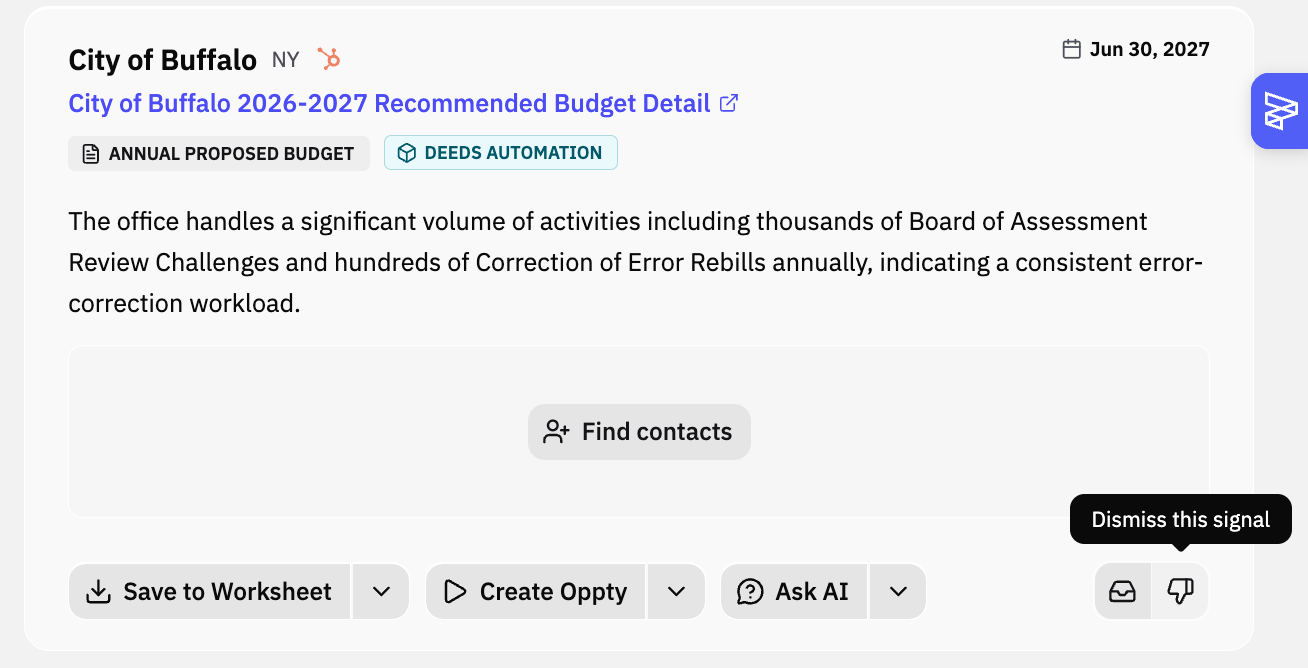Select the DEEDS AUTOMATION tag

(x=501, y=153)
